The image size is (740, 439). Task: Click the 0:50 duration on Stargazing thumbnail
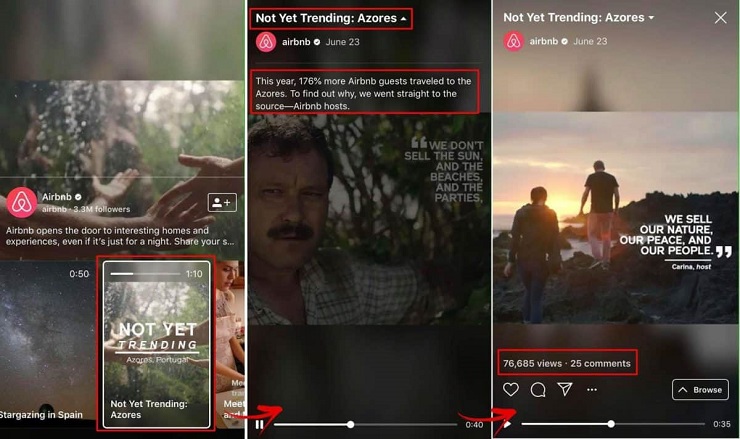[x=79, y=274]
